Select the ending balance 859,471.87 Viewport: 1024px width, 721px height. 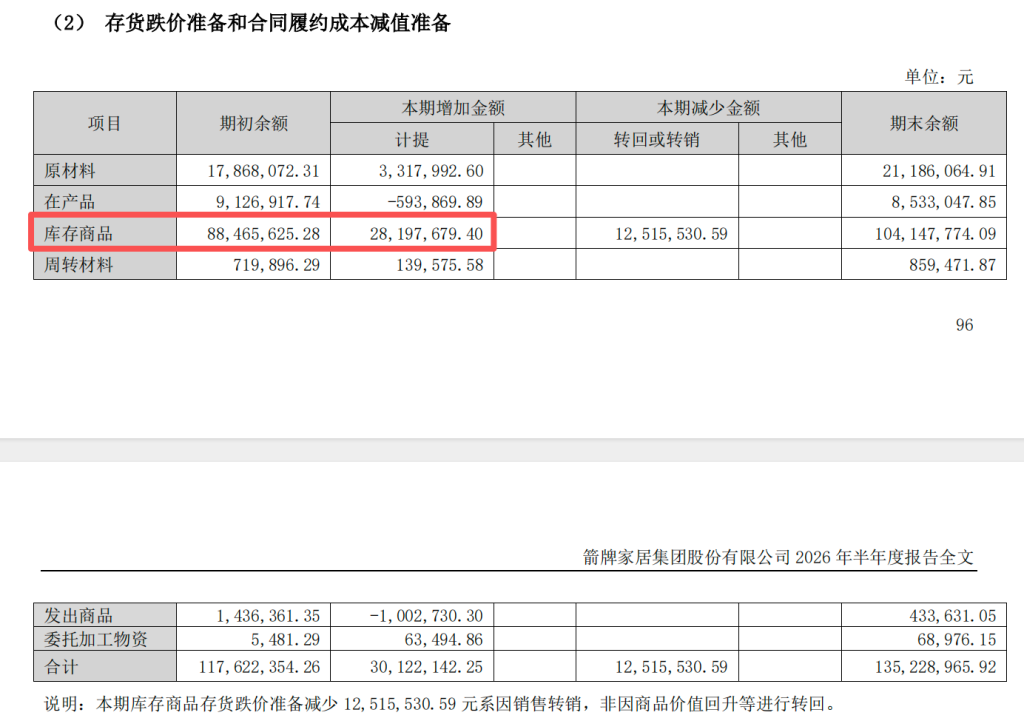(x=953, y=264)
